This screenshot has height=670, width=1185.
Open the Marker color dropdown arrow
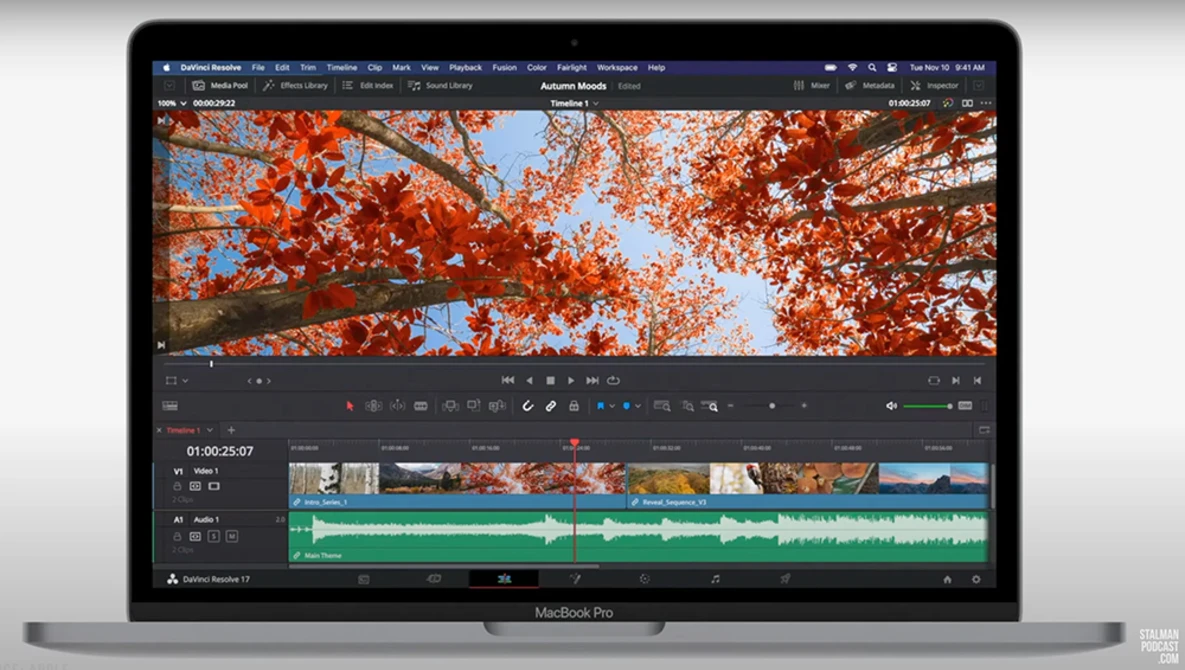(x=638, y=406)
